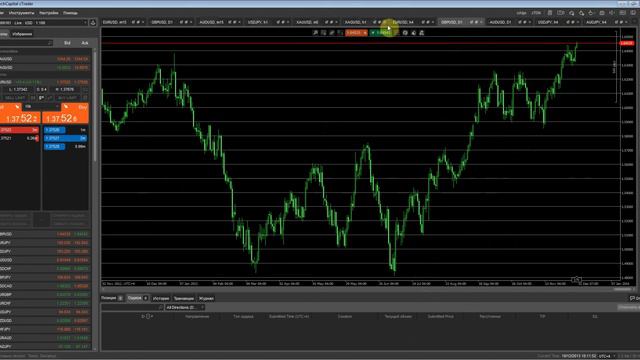Click the green quick Buy button above the chart

pos(381,33)
